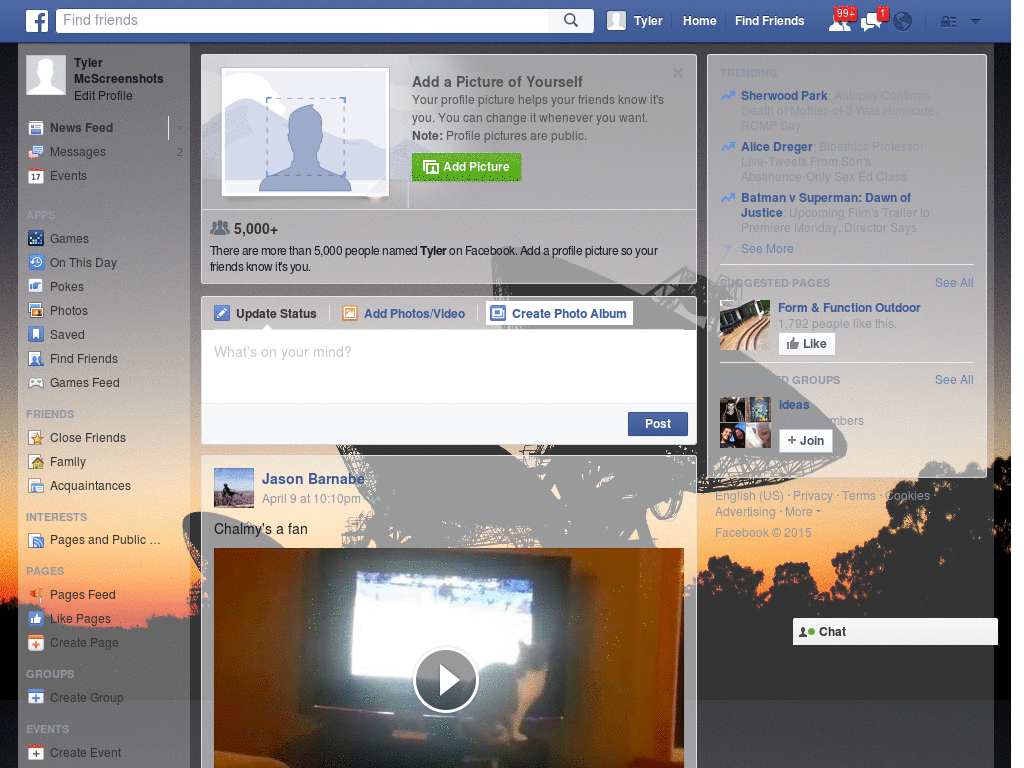Screen dimensions: 1024x768
Task: Click Ideas group thumbnail collage
Action: point(745,423)
